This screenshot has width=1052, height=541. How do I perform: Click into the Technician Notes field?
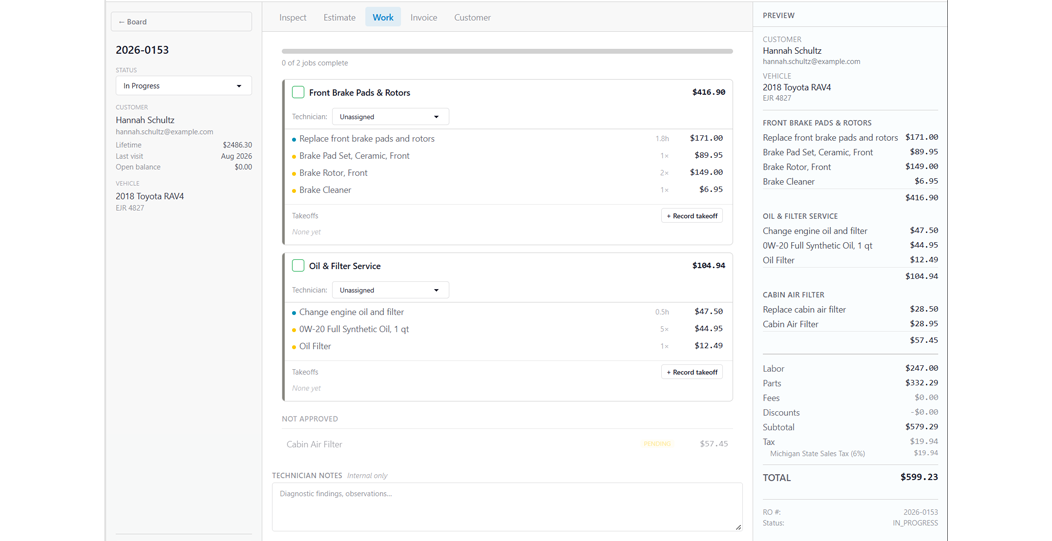[507, 507]
